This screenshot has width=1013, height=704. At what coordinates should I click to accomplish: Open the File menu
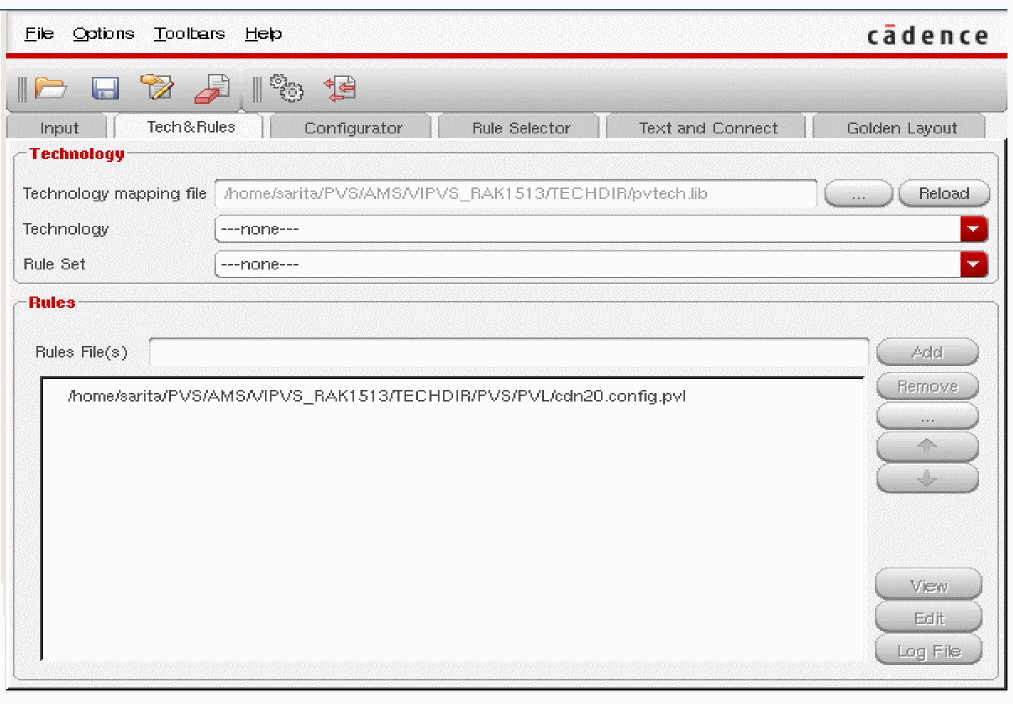[x=39, y=34]
